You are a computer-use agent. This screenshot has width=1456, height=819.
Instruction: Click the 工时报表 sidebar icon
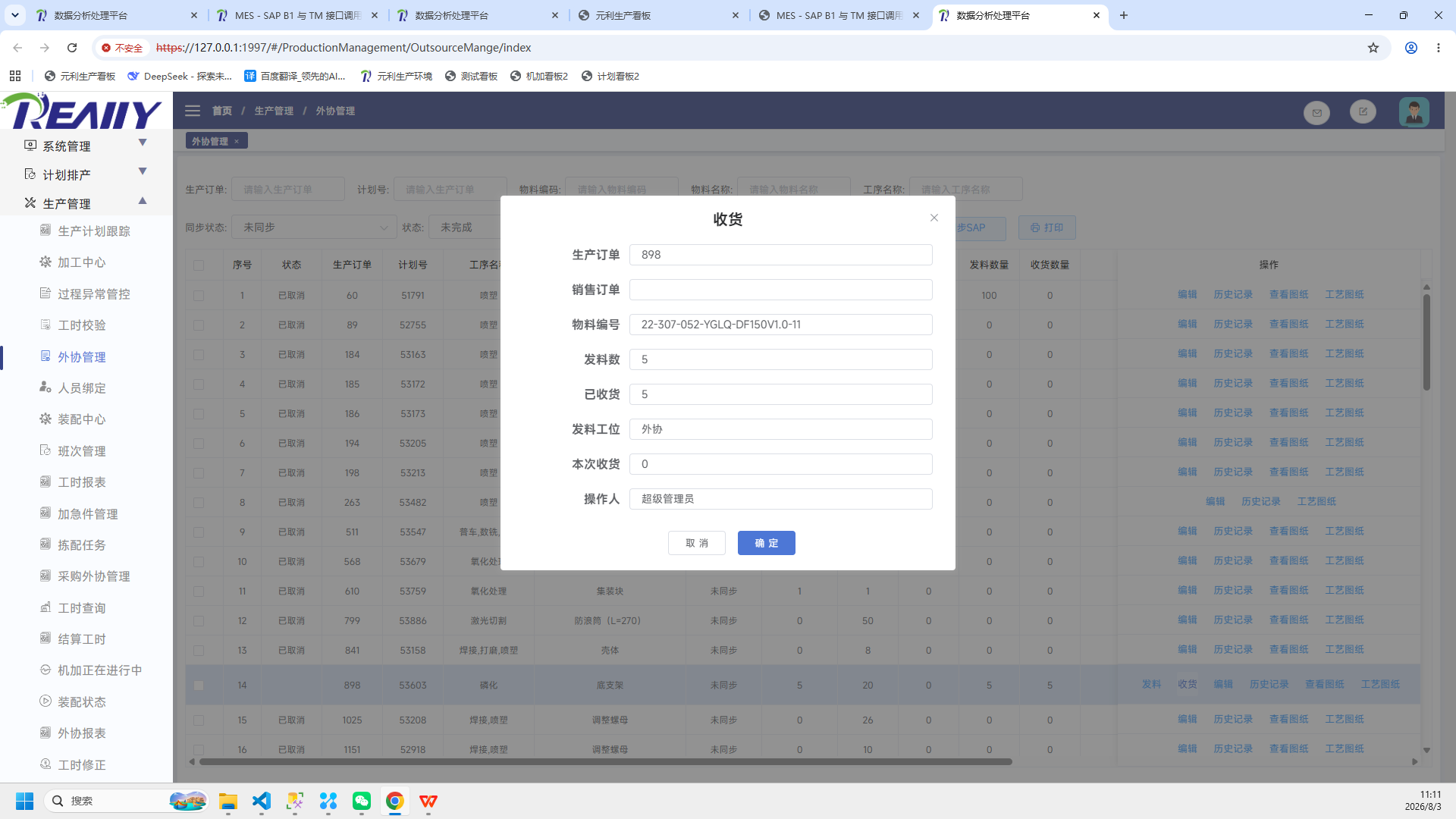tap(45, 482)
